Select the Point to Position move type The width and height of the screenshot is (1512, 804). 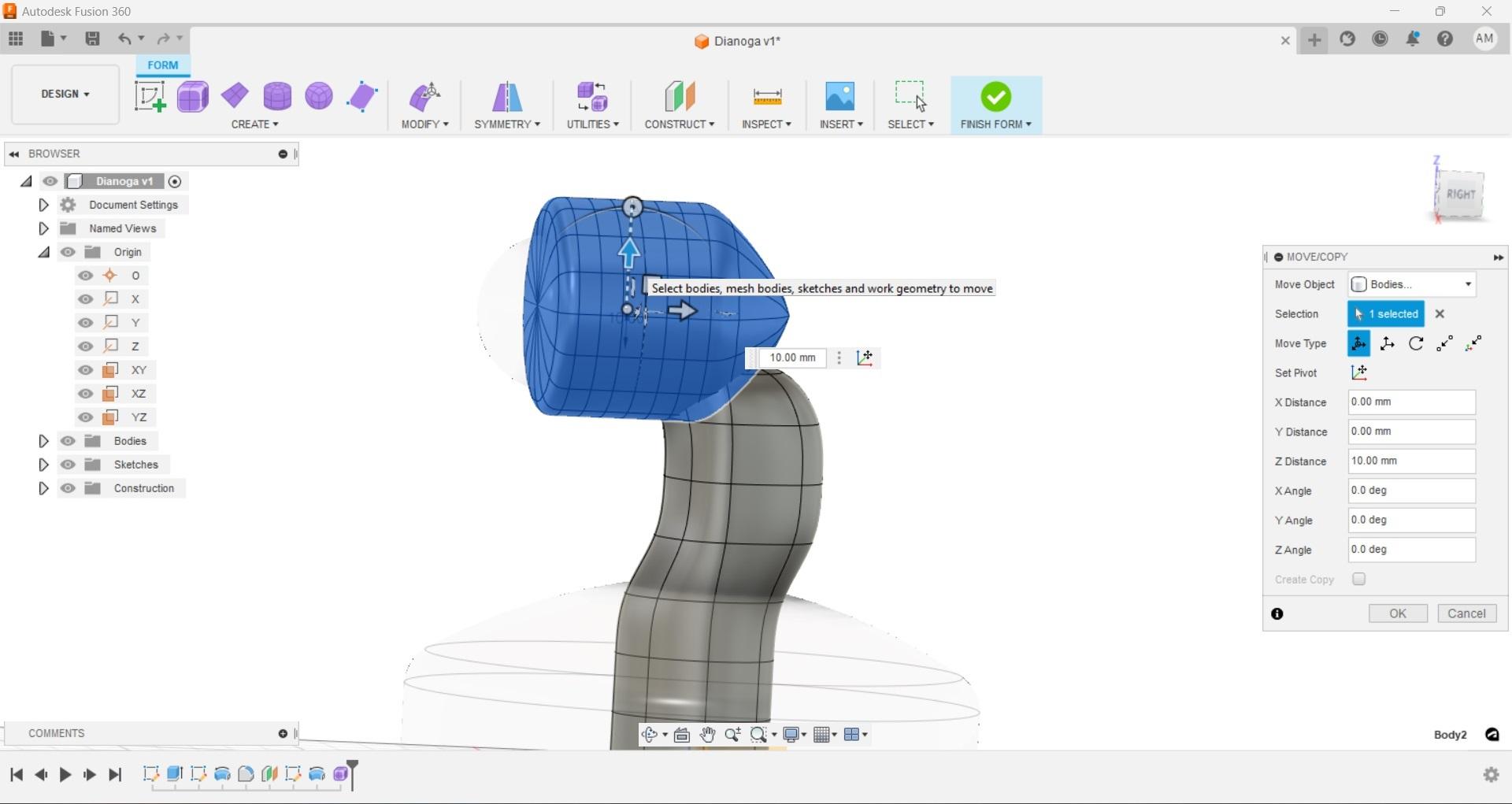pyautogui.click(x=1473, y=343)
